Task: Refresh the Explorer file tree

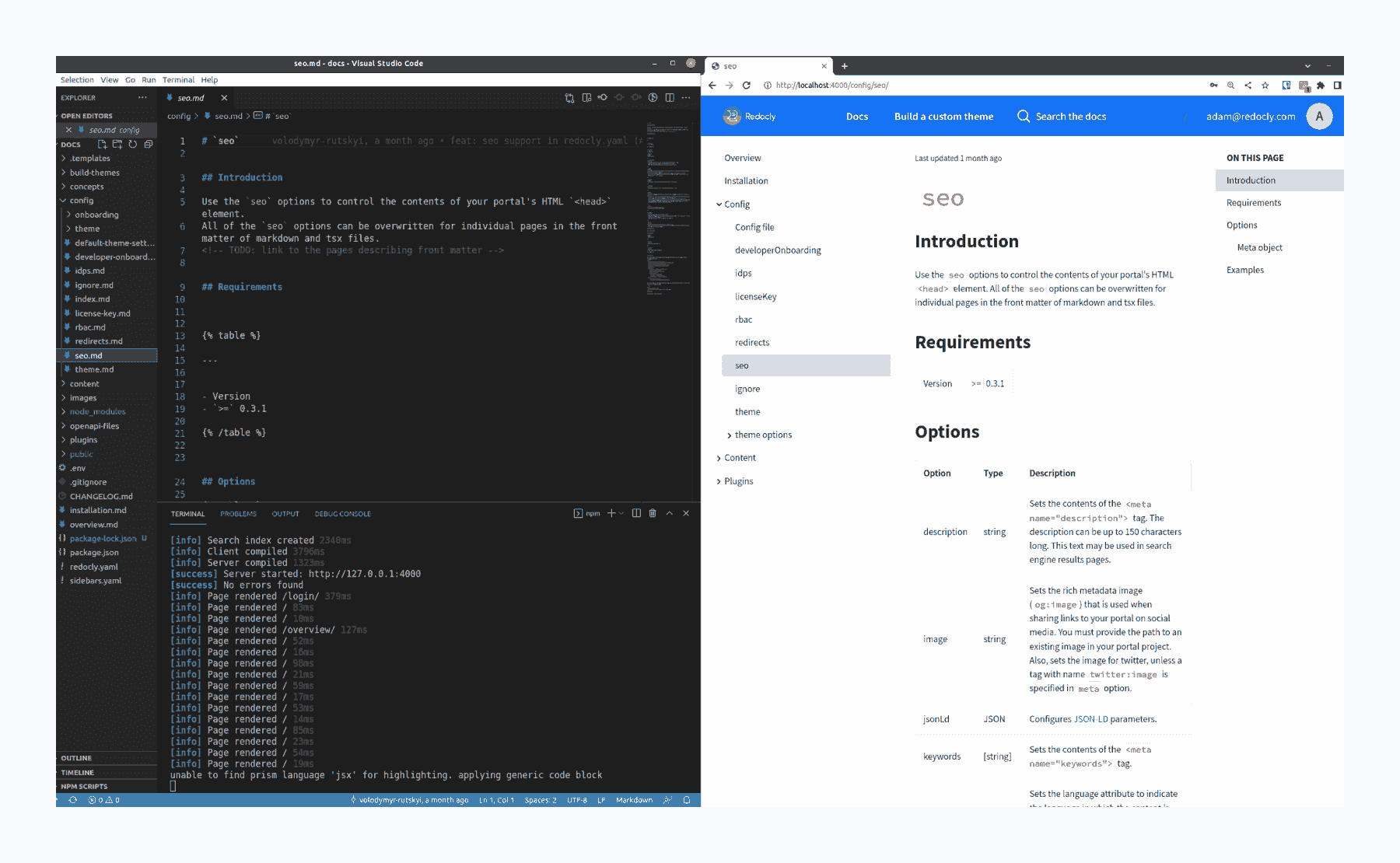Action: click(133, 145)
